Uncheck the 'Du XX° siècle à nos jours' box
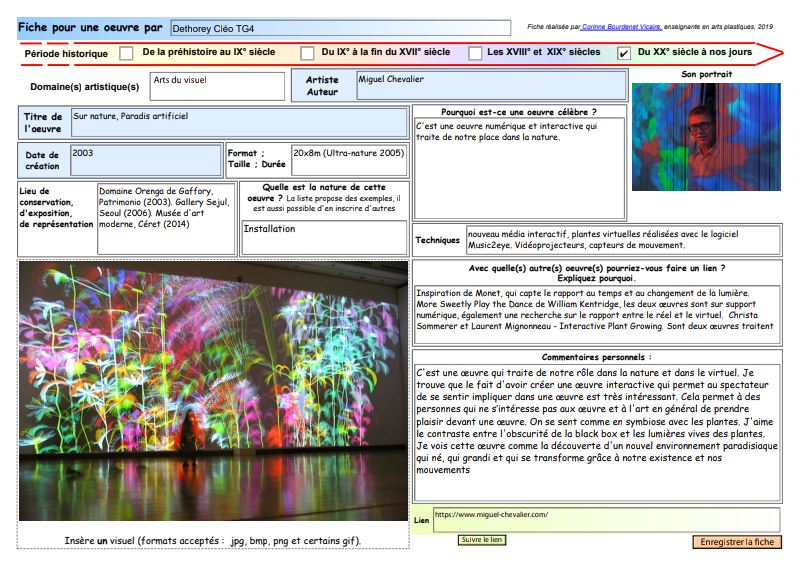This screenshot has width=800, height=566. pyautogui.click(x=624, y=53)
